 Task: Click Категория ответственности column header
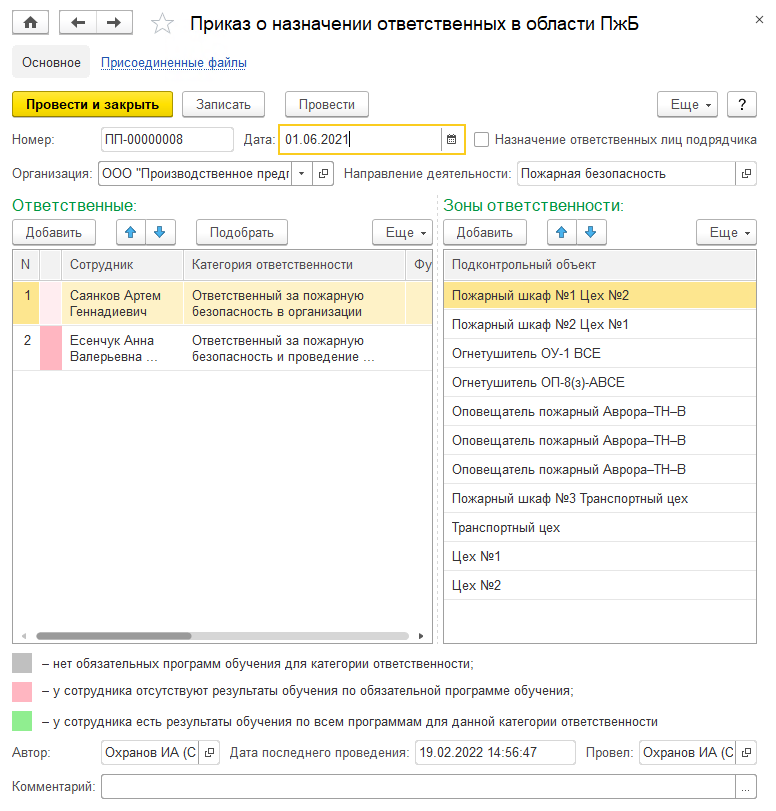pos(294,265)
